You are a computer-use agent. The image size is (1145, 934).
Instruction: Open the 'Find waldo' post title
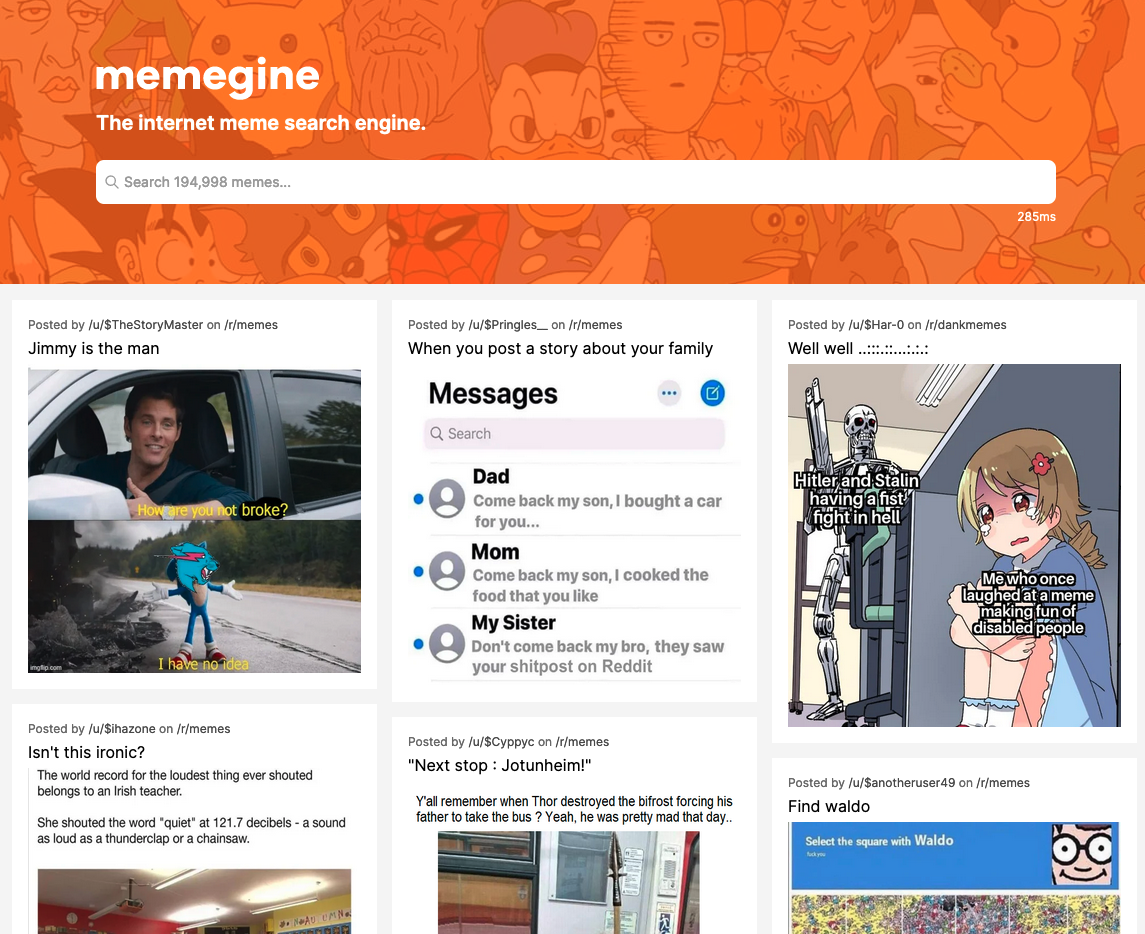pos(829,806)
